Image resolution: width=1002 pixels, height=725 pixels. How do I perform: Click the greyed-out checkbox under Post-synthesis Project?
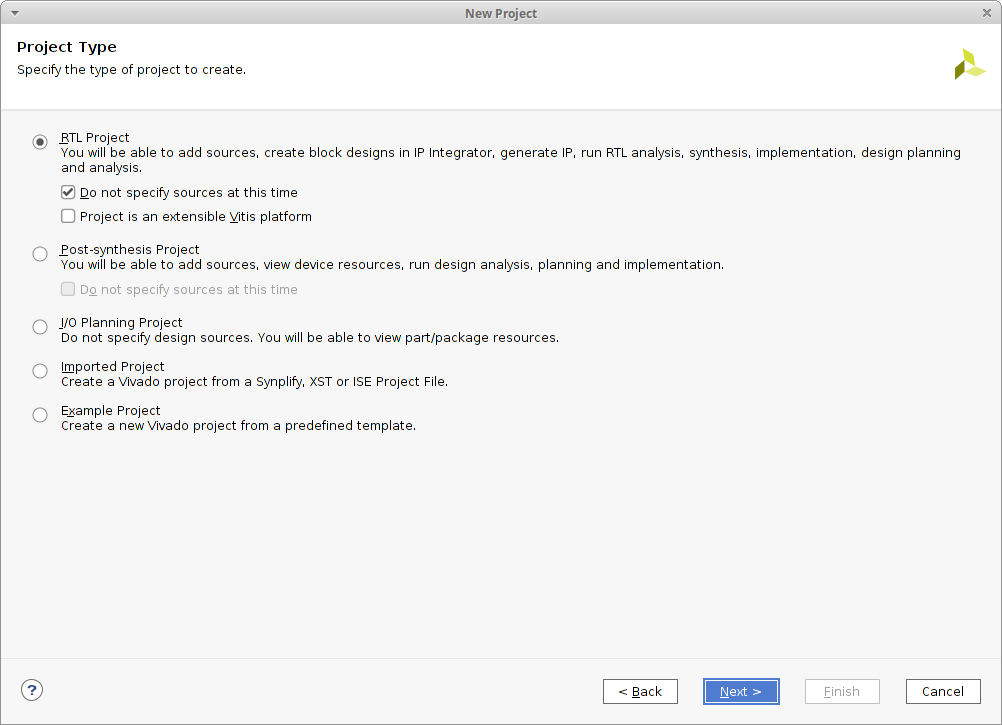(x=68, y=289)
